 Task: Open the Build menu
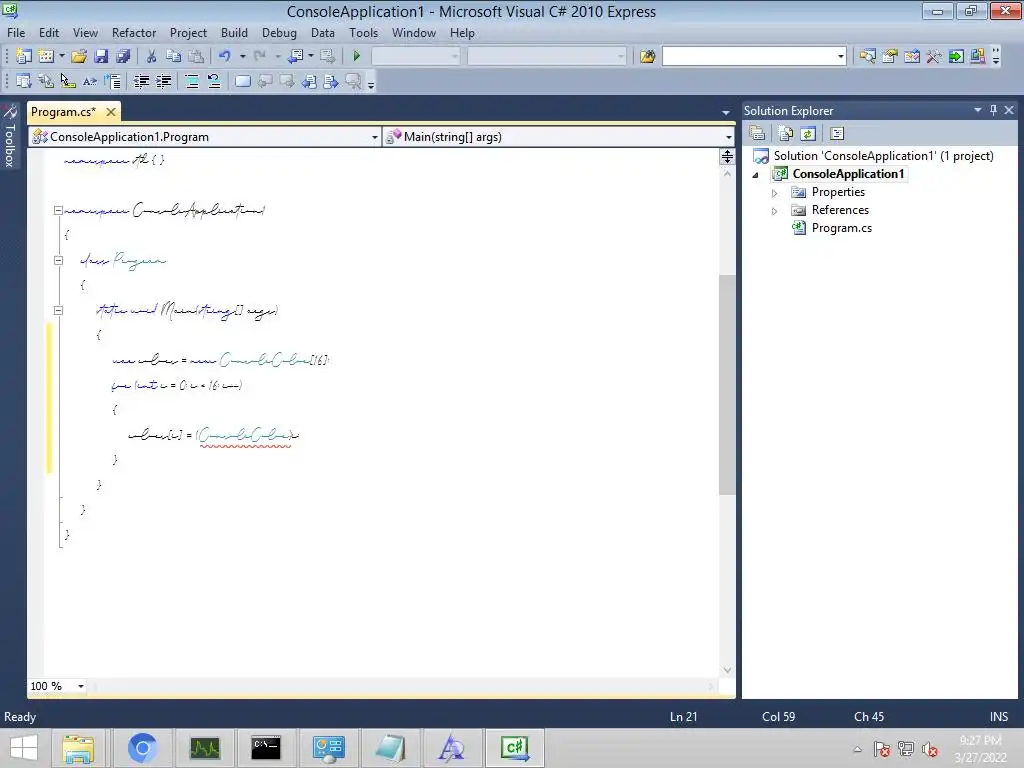[234, 33]
